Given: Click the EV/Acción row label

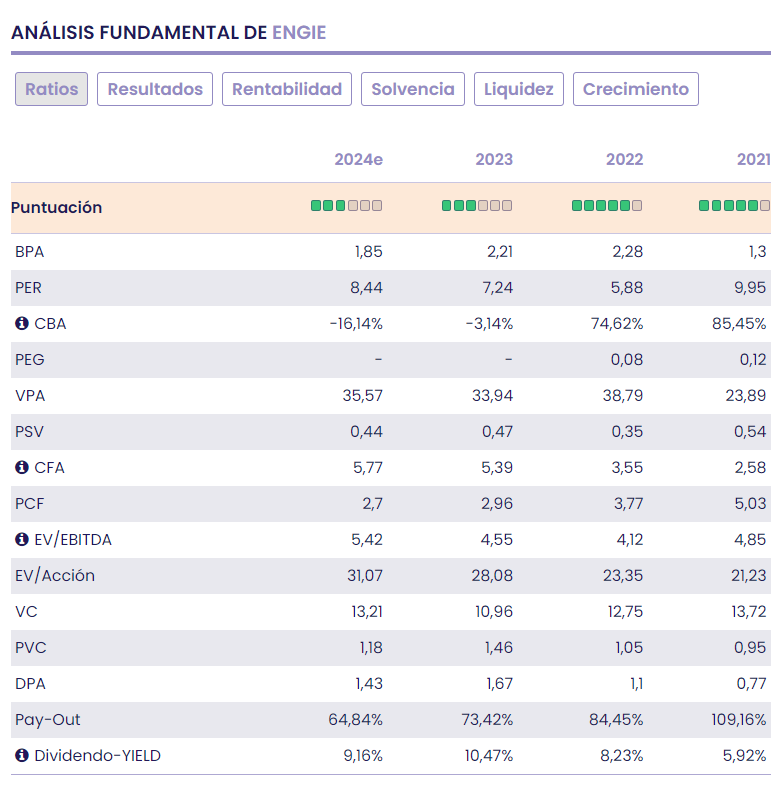Looking at the screenshot, I should click(x=55, y=576).
